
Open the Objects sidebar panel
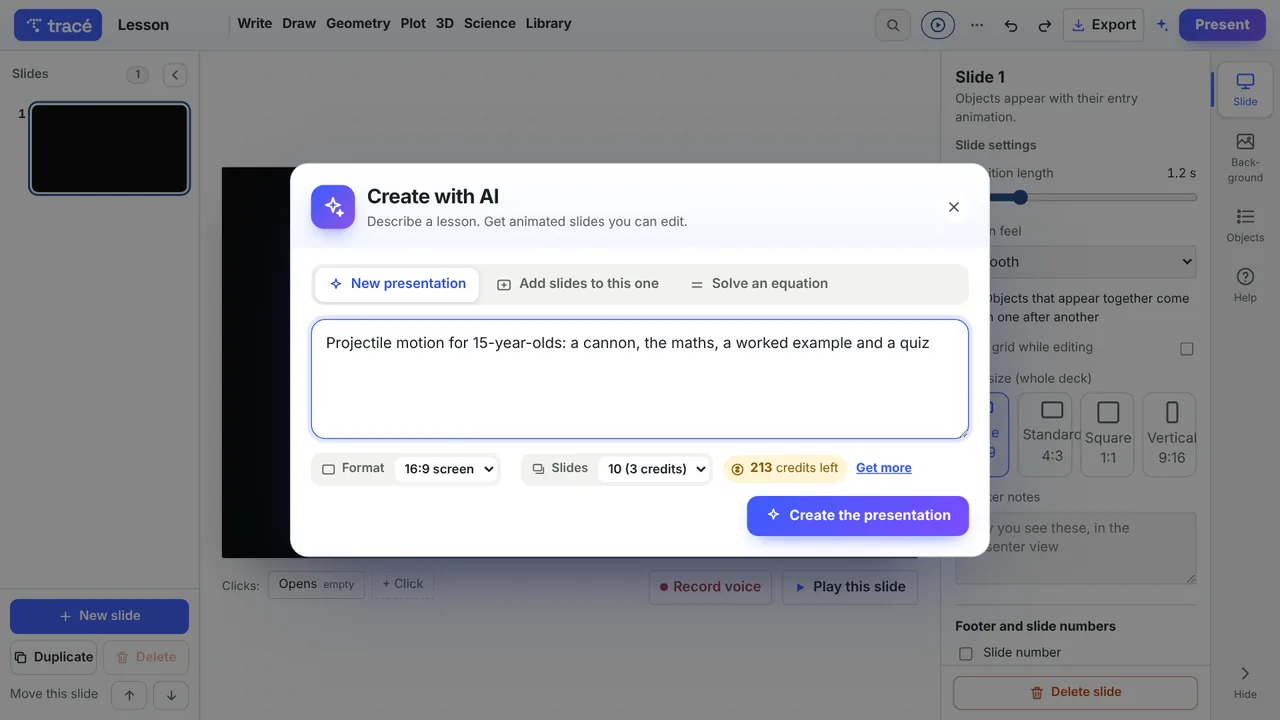click(1245, 225)
